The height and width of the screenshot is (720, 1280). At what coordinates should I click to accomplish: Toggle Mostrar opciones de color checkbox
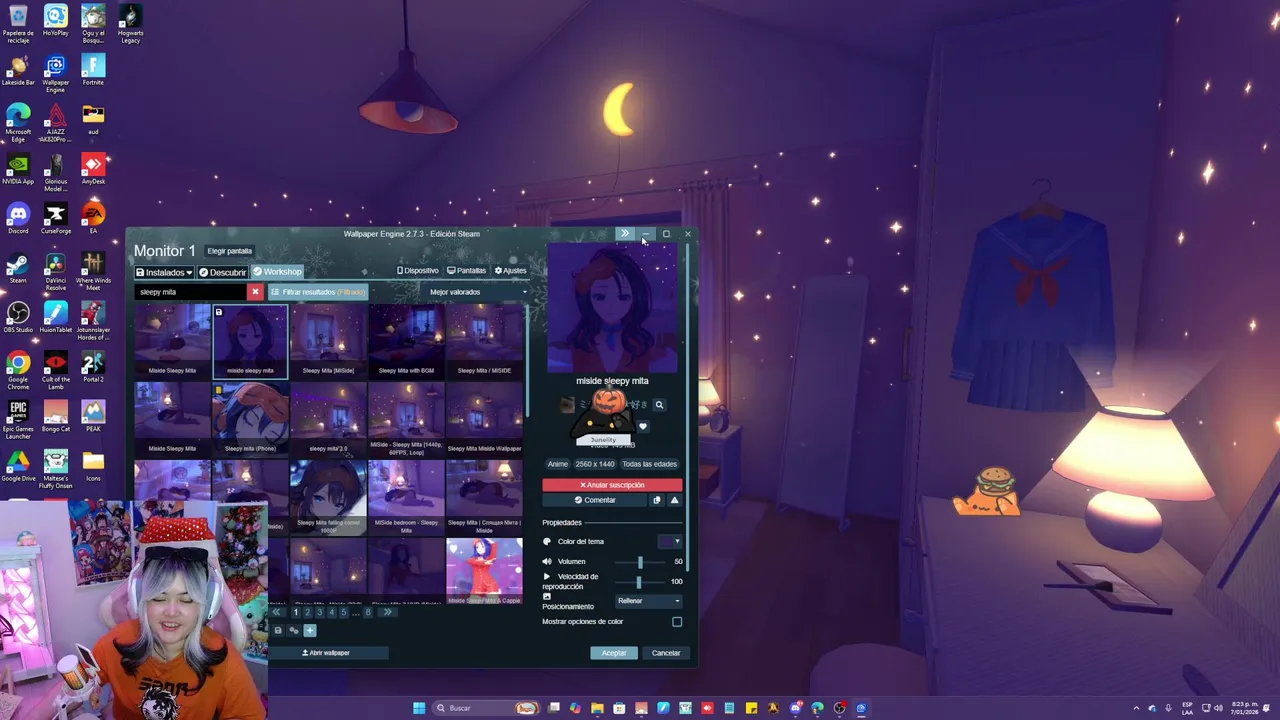click(x=677, y=622)
